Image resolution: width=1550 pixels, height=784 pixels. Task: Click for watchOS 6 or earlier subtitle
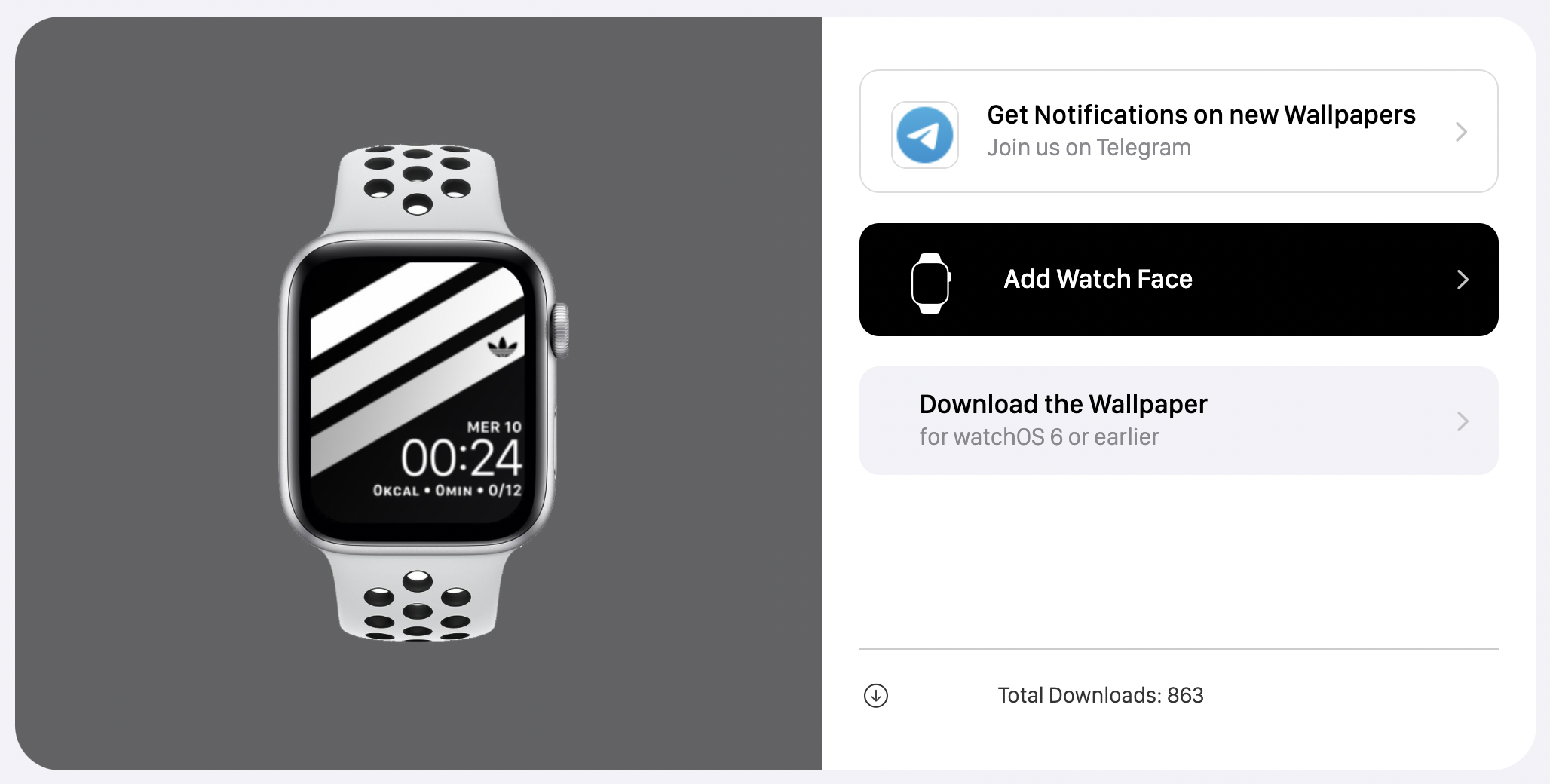1039,437
